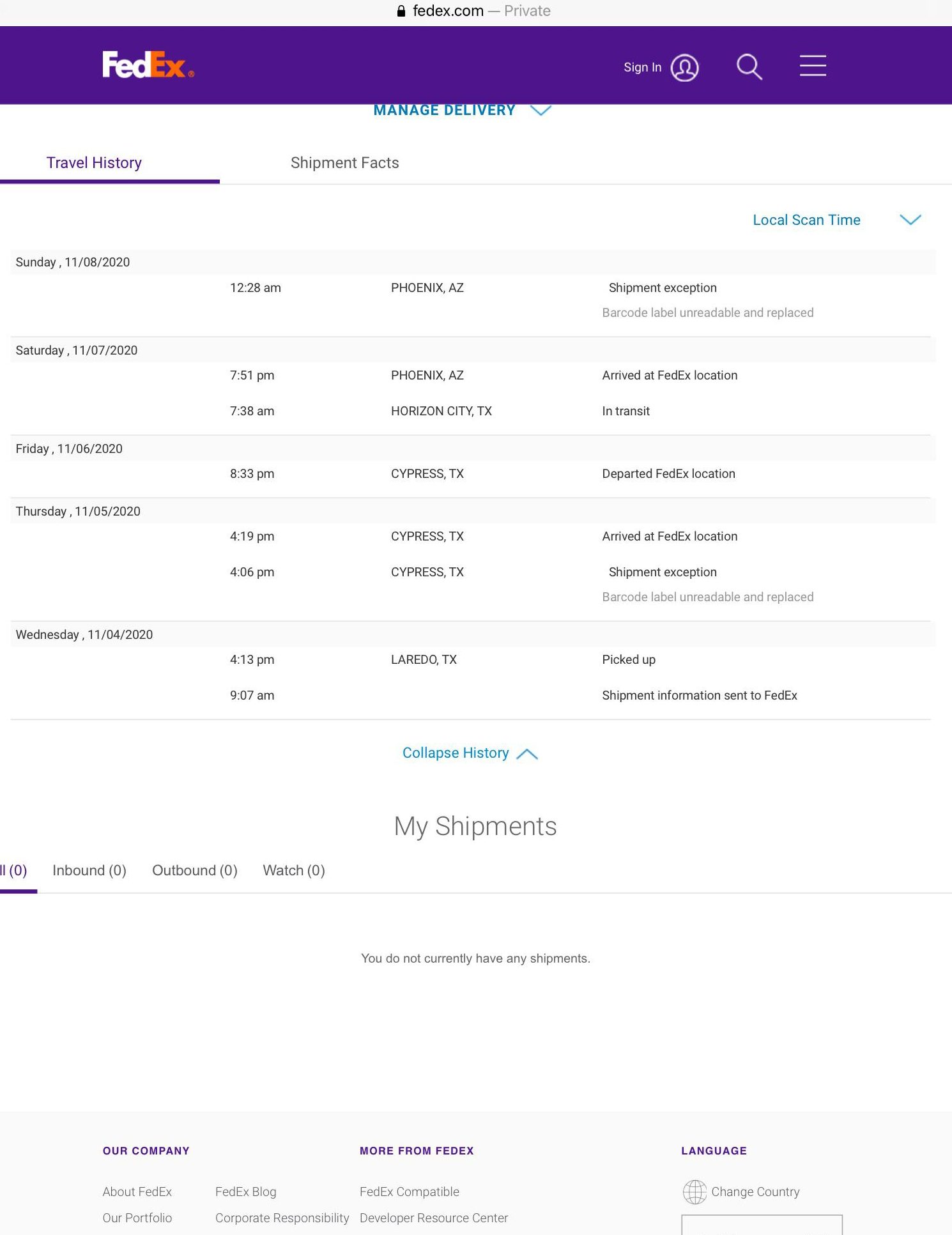Click Shipment exception at 12:28 am
Screen dimensions: 952x1235
(663, 288)
